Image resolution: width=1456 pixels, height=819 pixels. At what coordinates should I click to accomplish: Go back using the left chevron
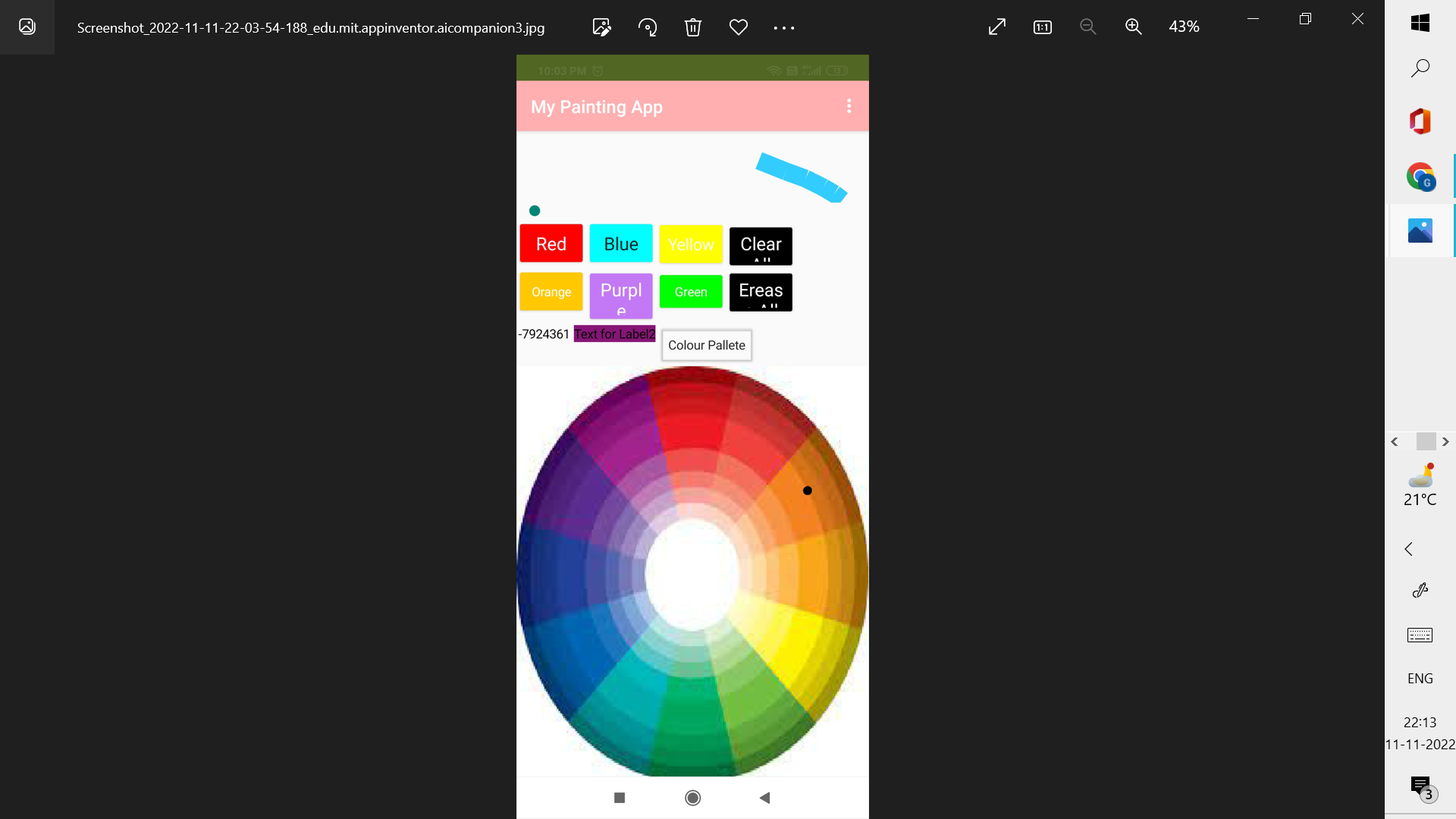click(1395, 441)
